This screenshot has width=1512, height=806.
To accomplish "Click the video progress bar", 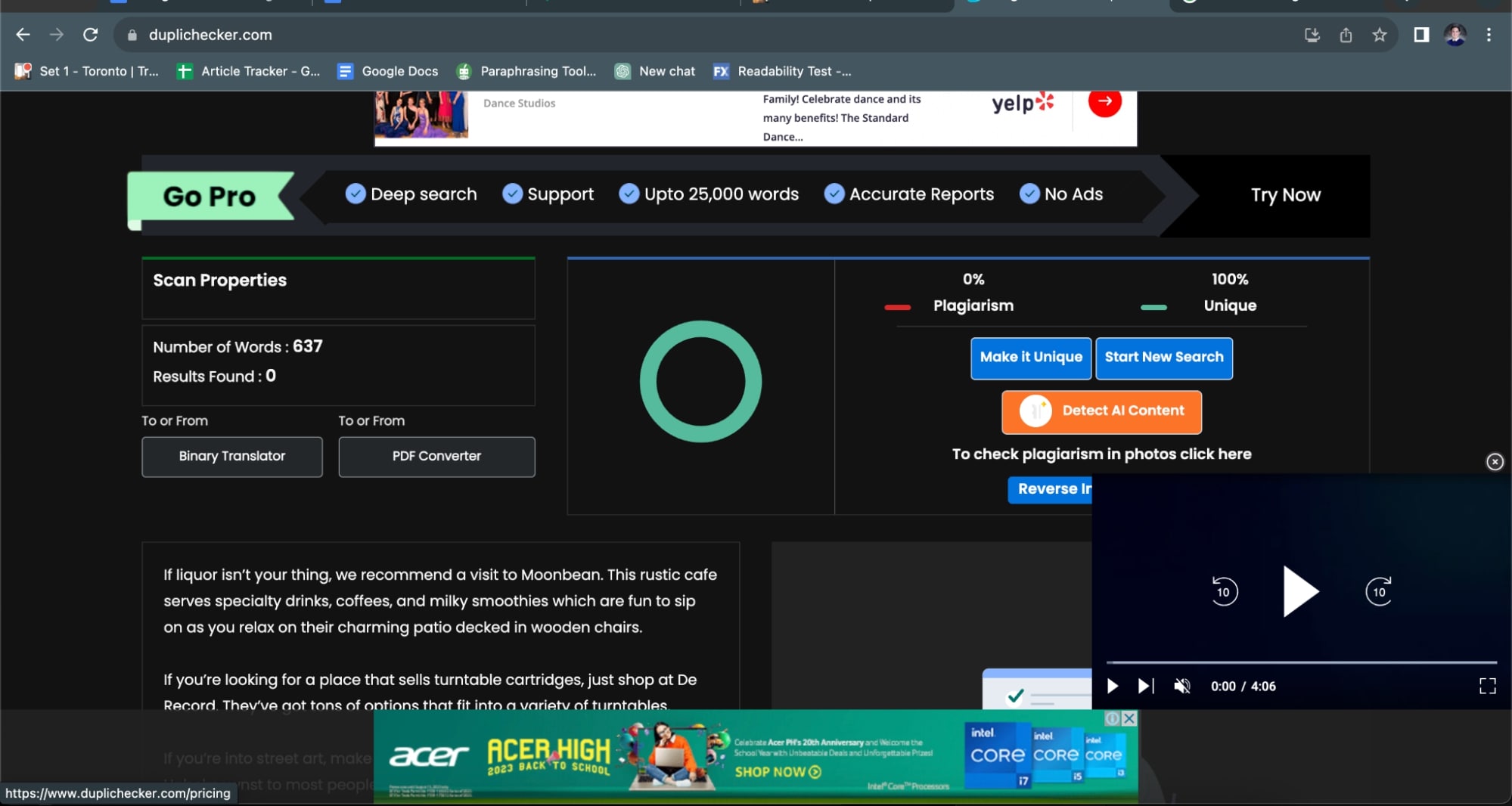I will [x=1301, y=662].
